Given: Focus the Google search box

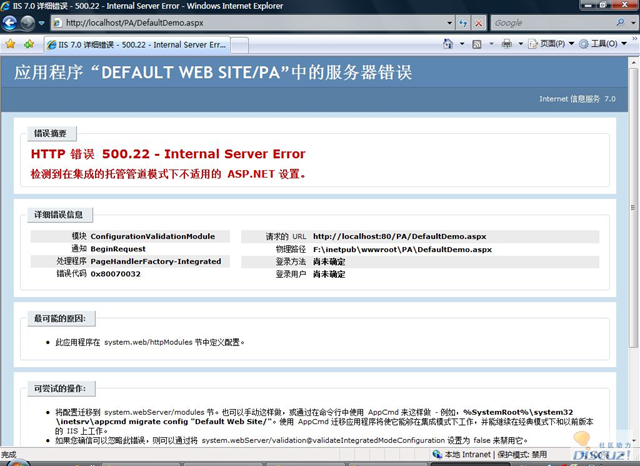Looking at the screenshot, I should click(552, 23).
